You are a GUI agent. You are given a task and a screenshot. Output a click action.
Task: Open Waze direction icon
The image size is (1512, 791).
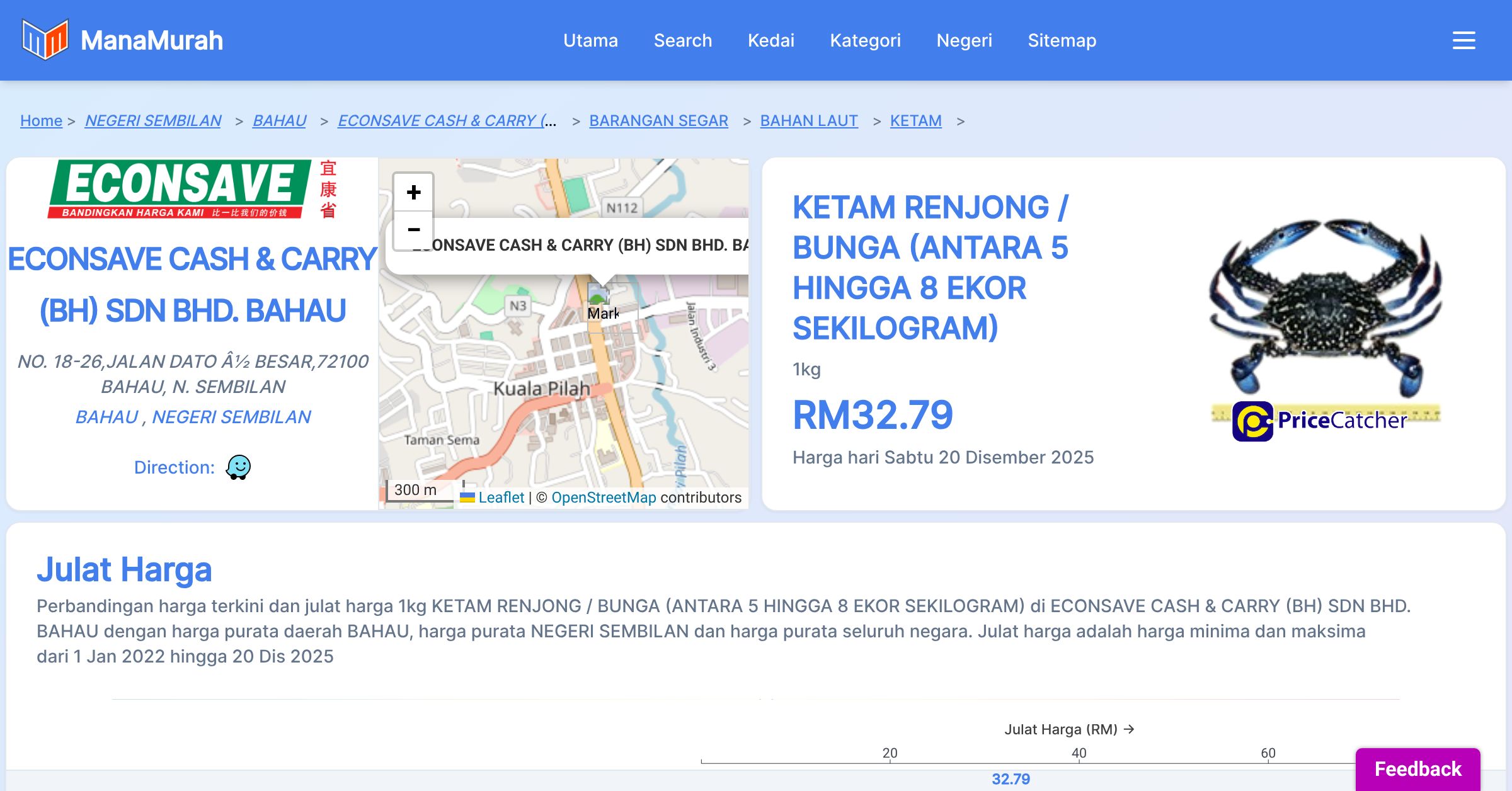[x=238, y=467]
